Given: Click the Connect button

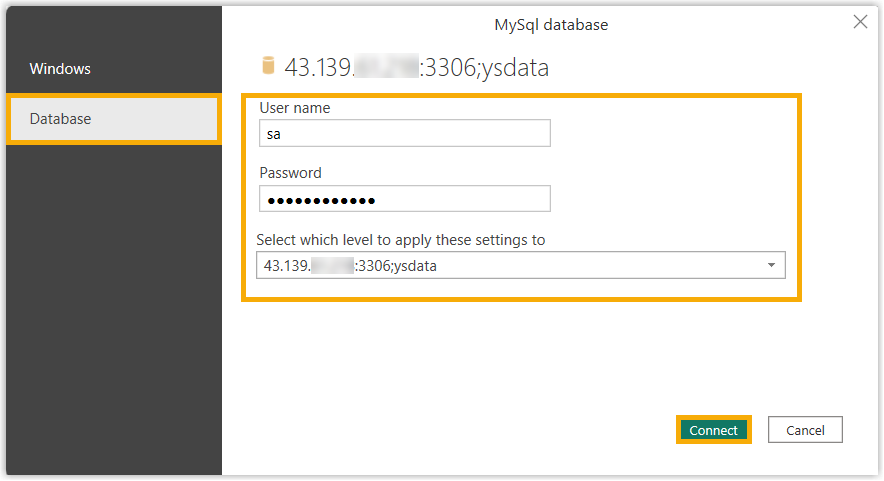Looking at the screenshot, I should coord(713,430).
